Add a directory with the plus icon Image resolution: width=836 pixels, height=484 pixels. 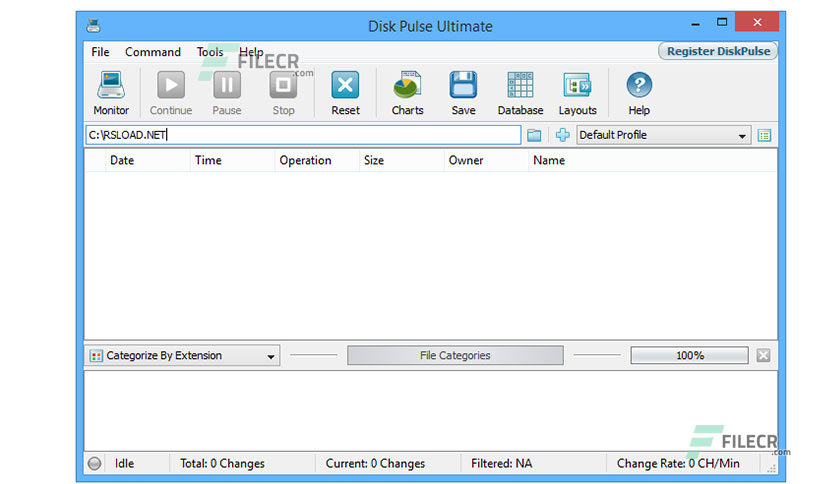(562, 135)
